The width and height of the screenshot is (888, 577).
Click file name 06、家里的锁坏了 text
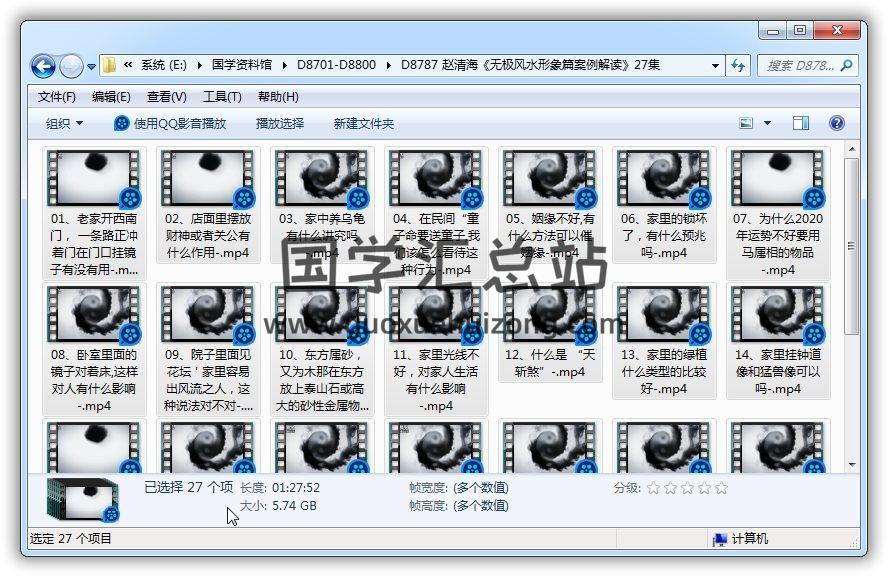(664, 236)
